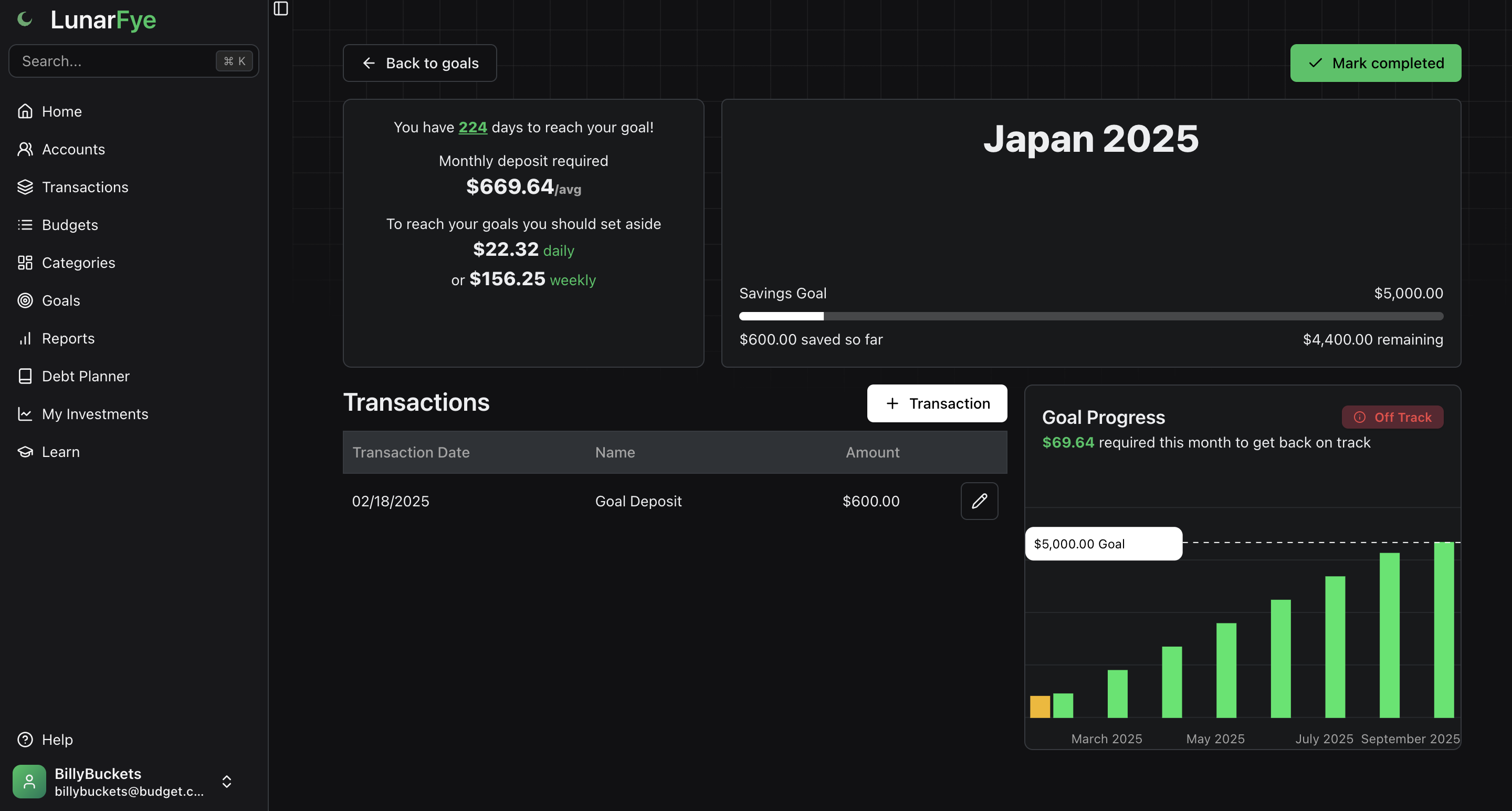The image size is (1512, 811).
Task: Click the May 2025 axis label
Action: click(x=1215, y=739)
